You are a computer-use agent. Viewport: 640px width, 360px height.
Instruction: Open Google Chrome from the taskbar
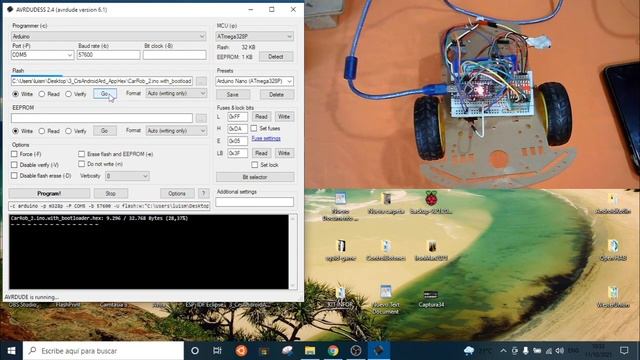coord(333,351)
